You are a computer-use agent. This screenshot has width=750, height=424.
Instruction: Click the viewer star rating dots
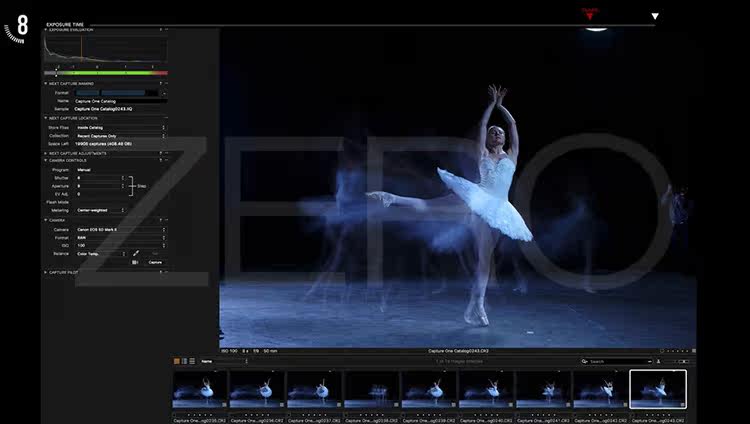(x=678, y=351)
